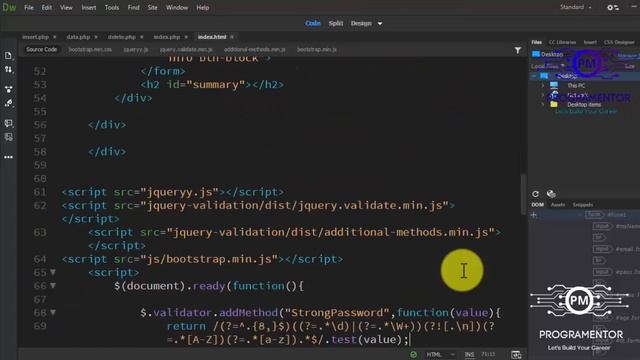640x360 pixels.
Task: Open the Tools menu
Action: pos(112,7)
